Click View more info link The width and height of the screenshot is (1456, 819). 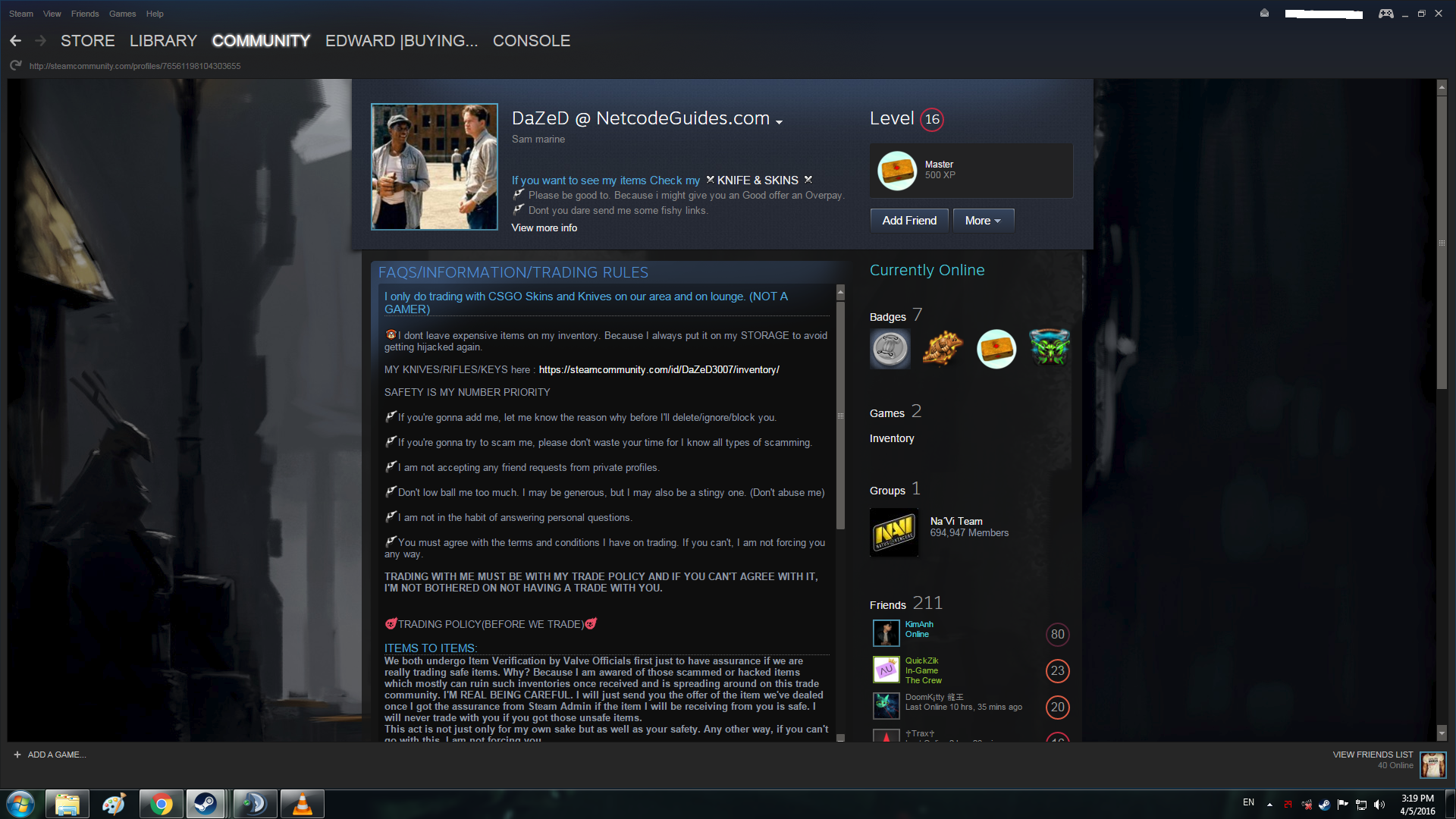click(544, 228)
